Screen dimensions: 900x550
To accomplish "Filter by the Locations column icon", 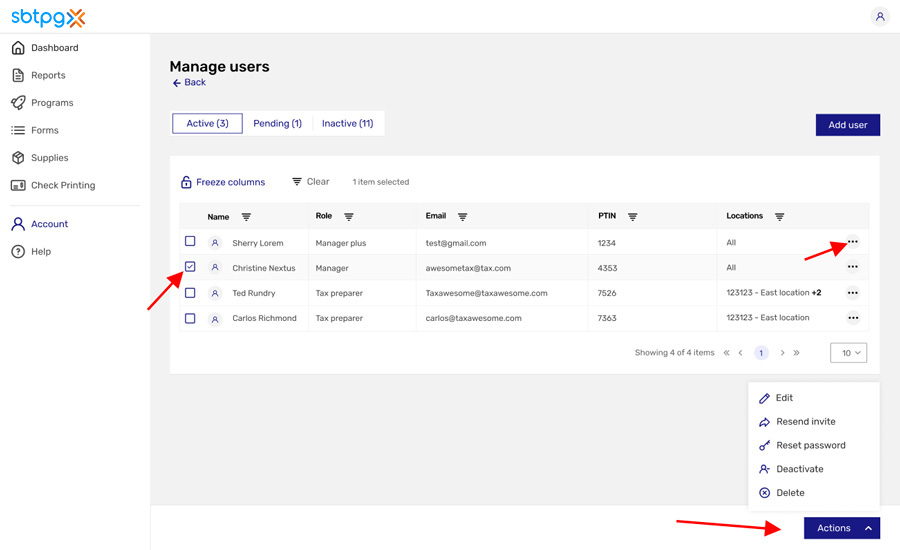I will tap(779, 216).
